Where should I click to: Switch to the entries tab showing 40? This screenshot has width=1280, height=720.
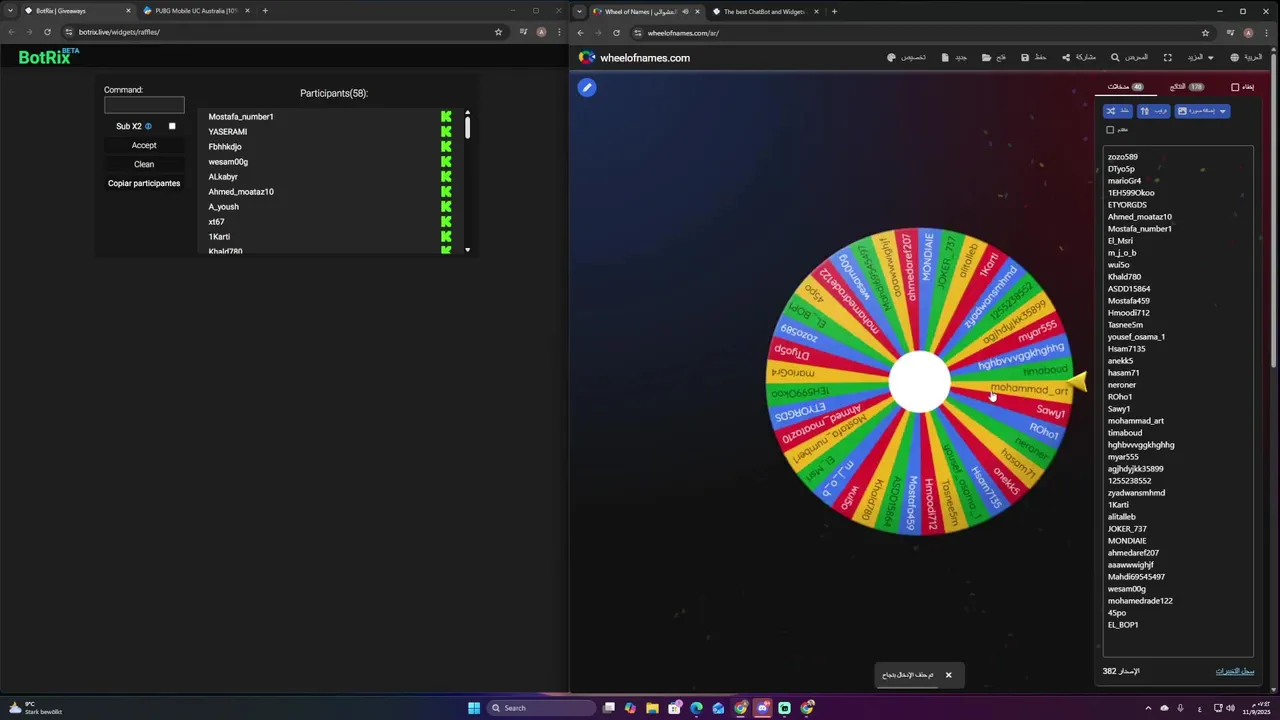[x=1125, y=87]
